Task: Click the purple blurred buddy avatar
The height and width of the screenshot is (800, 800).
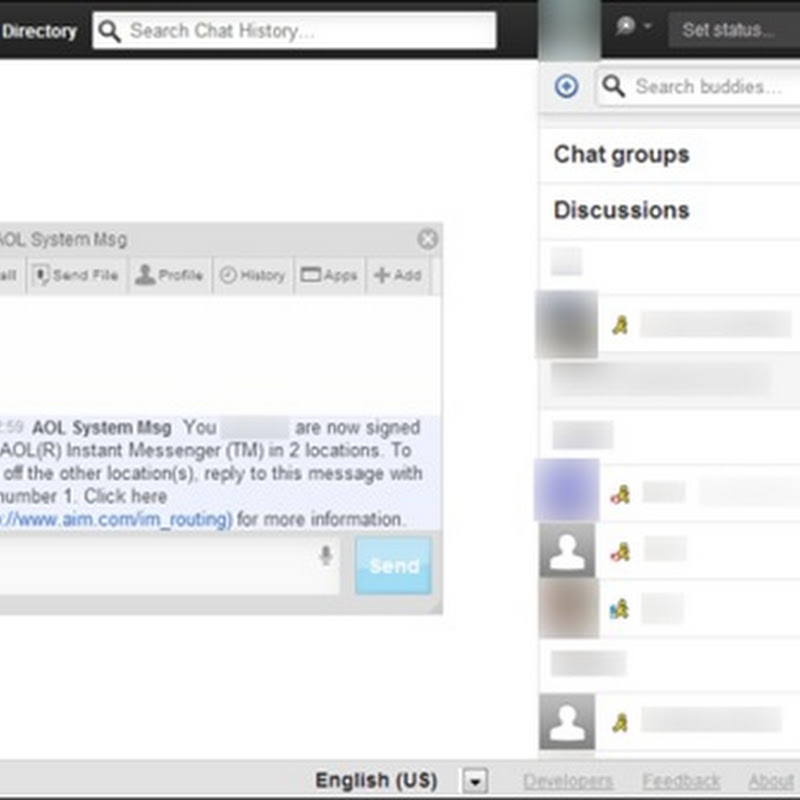Action: click(x=567, y=490)
